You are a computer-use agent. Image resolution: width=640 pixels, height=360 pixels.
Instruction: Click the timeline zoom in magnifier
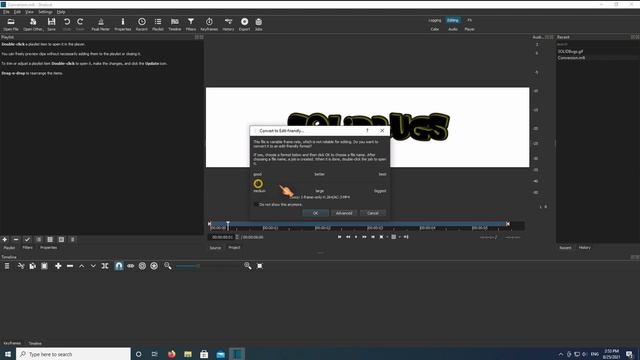(248, 266)
